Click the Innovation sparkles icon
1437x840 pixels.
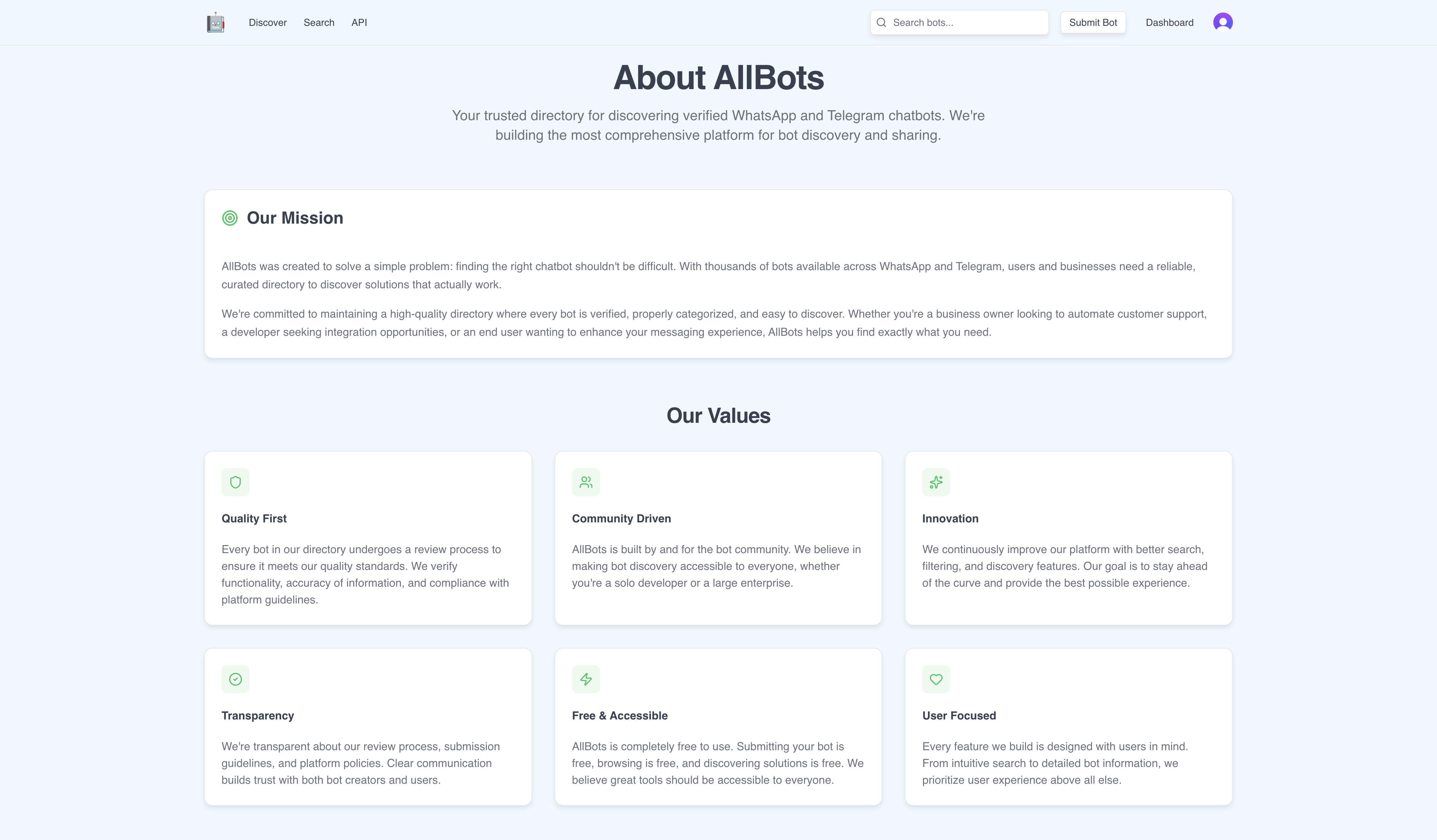coord(936,482)
